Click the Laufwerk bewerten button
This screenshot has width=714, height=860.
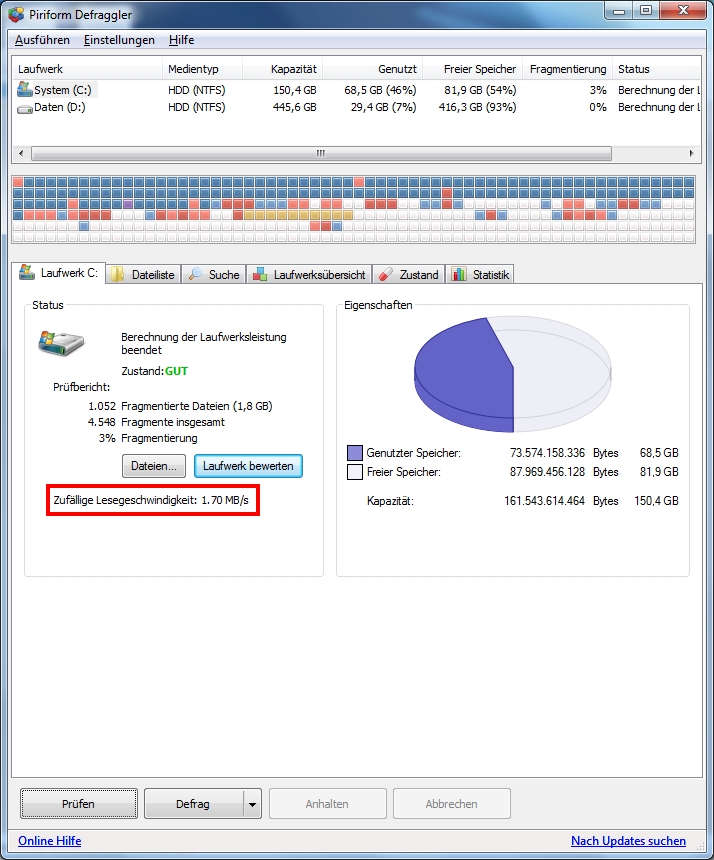(x=248, y=466)
